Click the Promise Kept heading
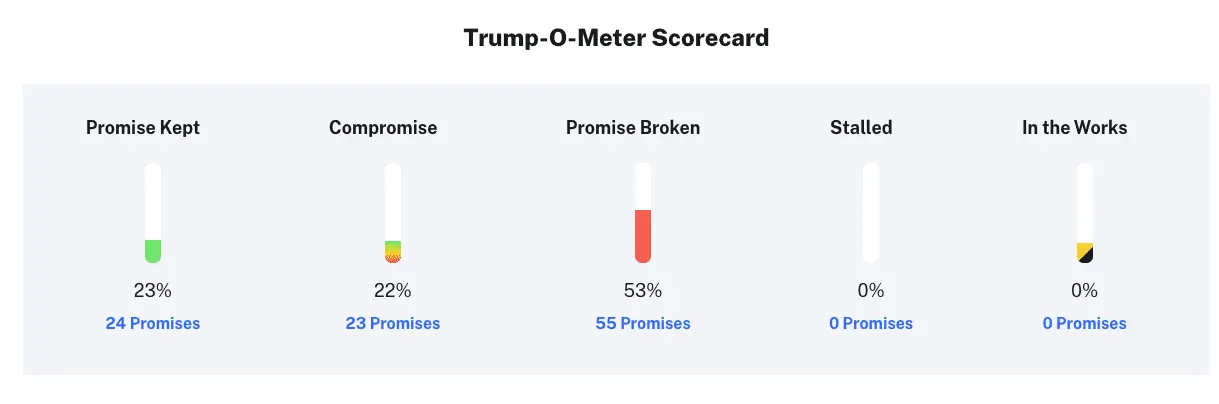 pyautogui.click(x=143, y=128)
